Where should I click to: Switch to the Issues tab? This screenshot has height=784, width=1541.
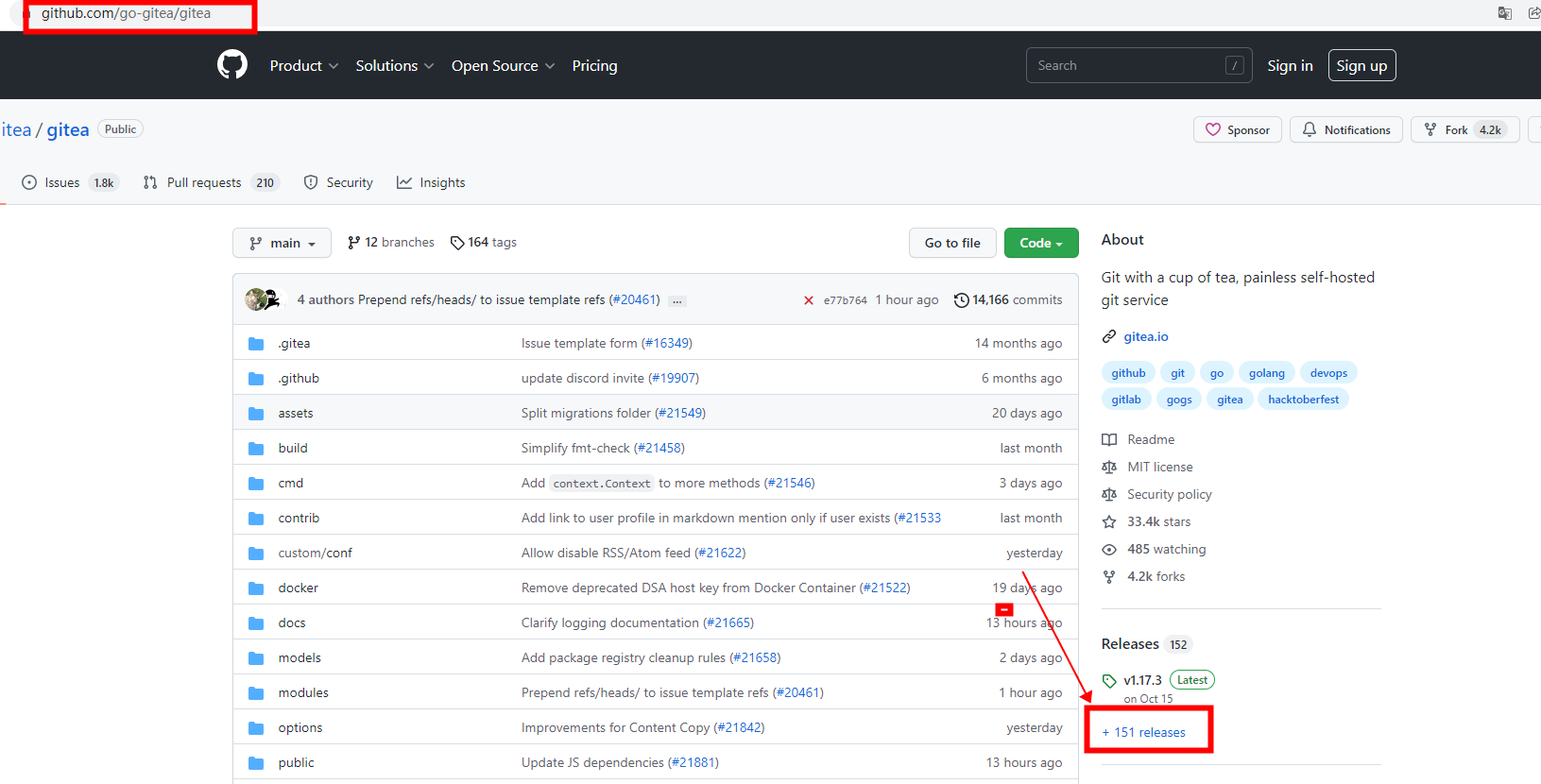pos(70,182)
